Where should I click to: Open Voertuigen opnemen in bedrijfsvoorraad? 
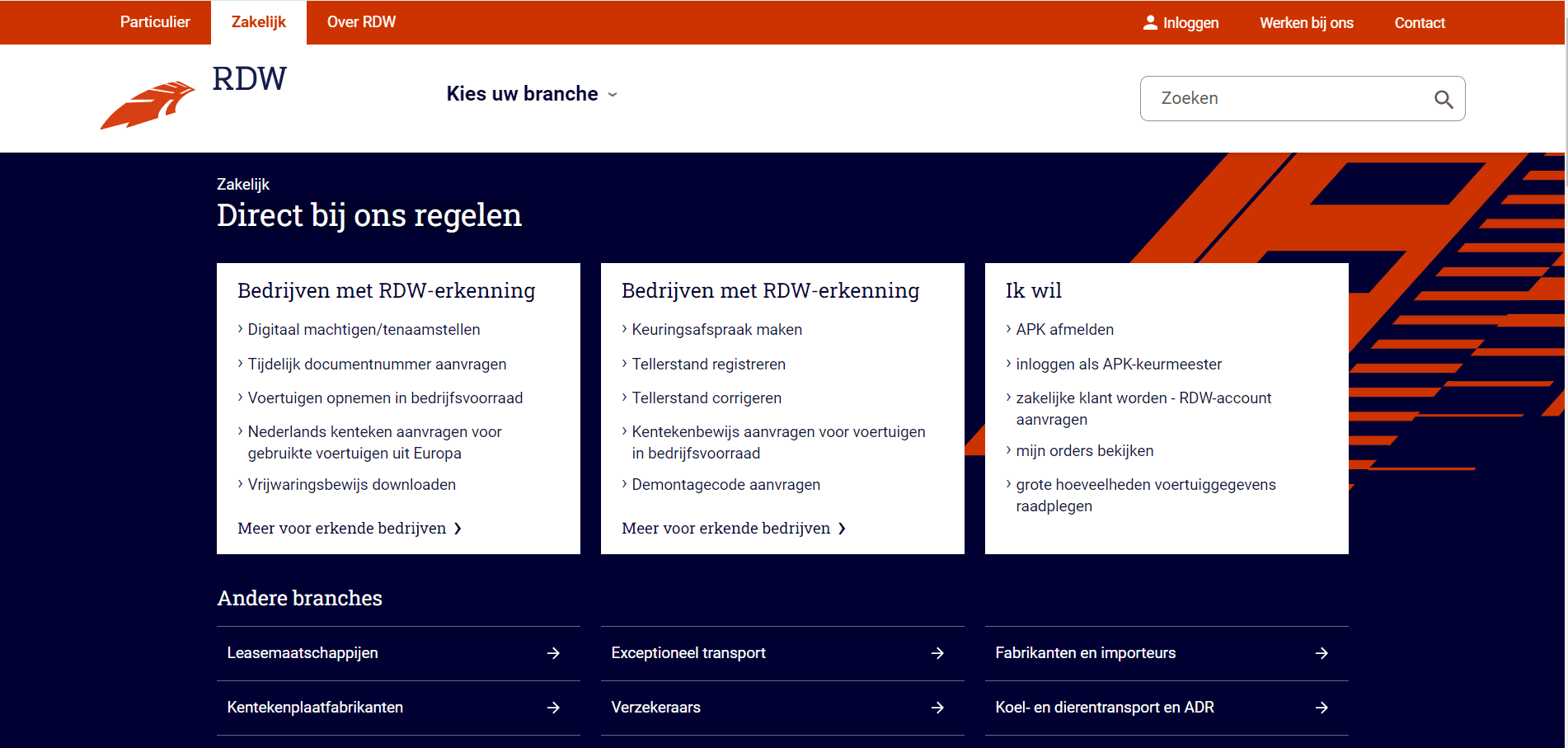click(x=385, y=398)
